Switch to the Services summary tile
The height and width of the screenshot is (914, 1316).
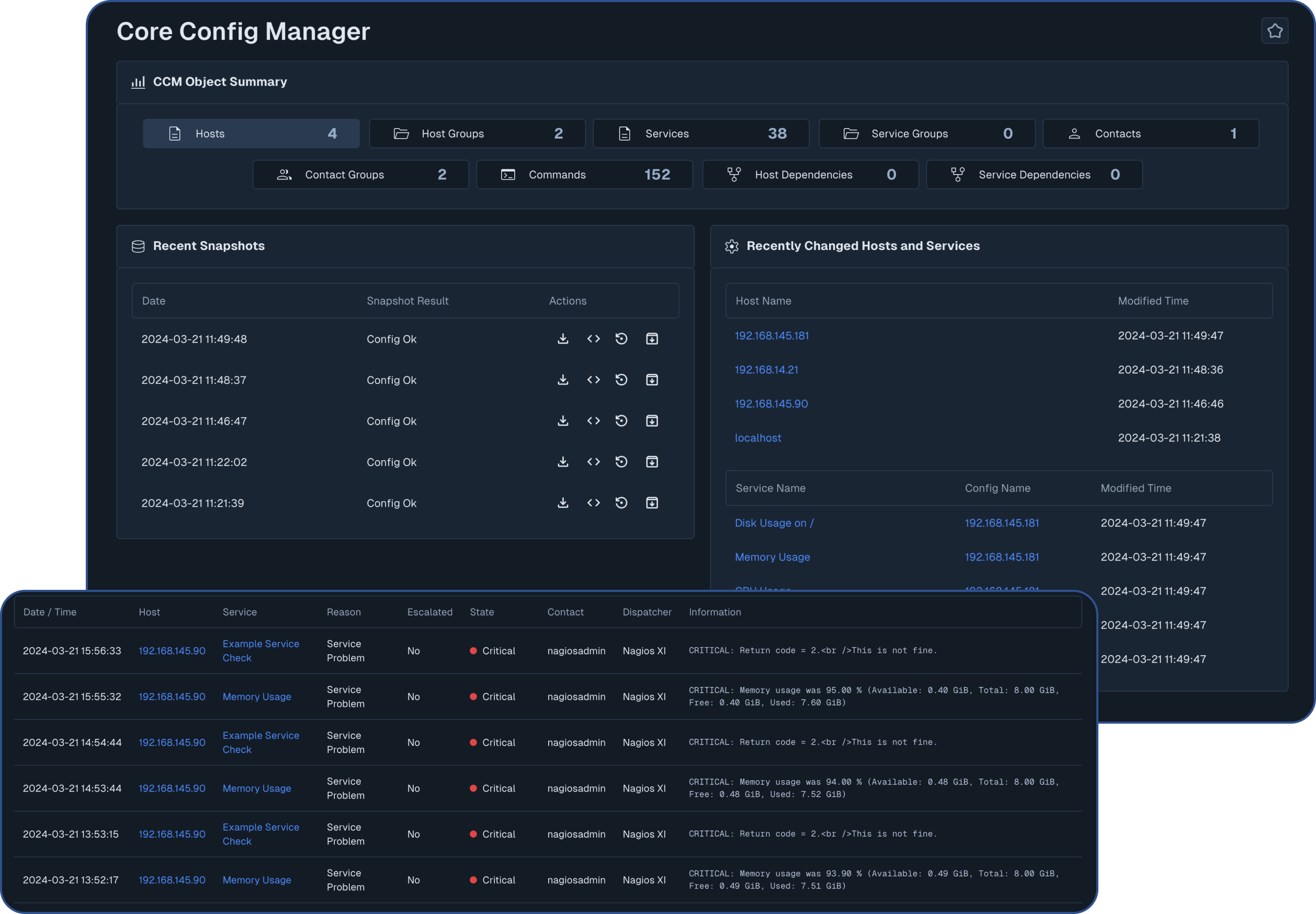pyautogui.click(x=700, y=133)
